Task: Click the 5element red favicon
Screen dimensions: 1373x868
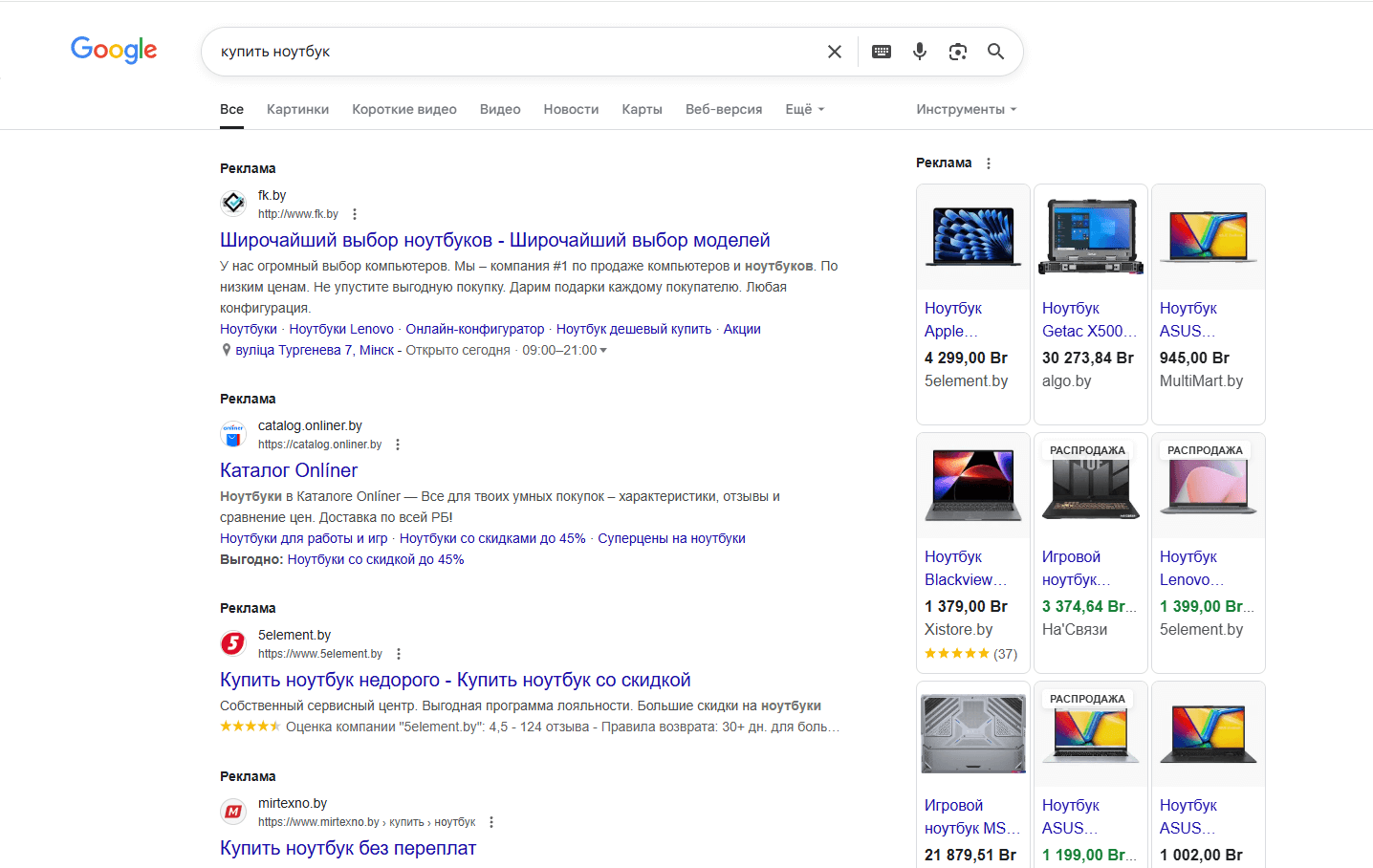Action: pos(233,643)
